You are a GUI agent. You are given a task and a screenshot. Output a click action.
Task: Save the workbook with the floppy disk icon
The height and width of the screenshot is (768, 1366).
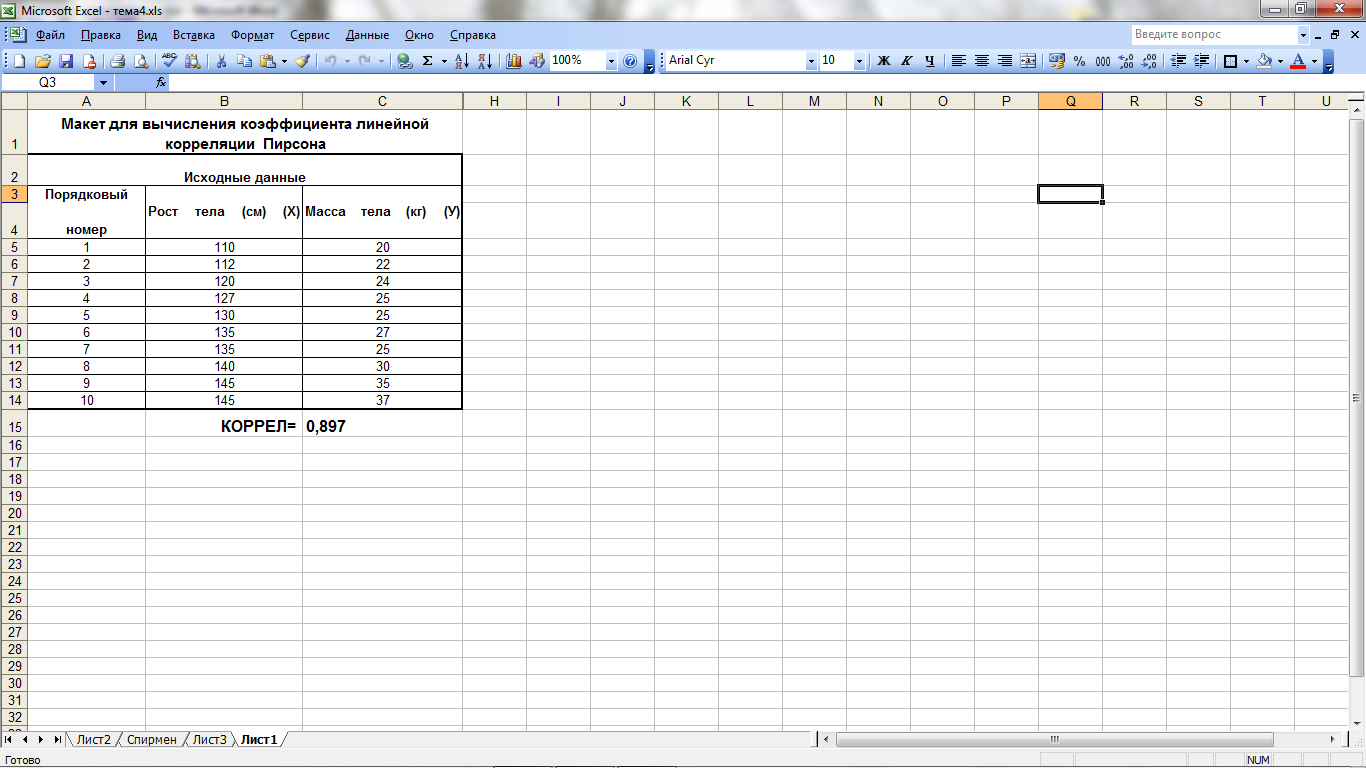click(x=66, y=61)
